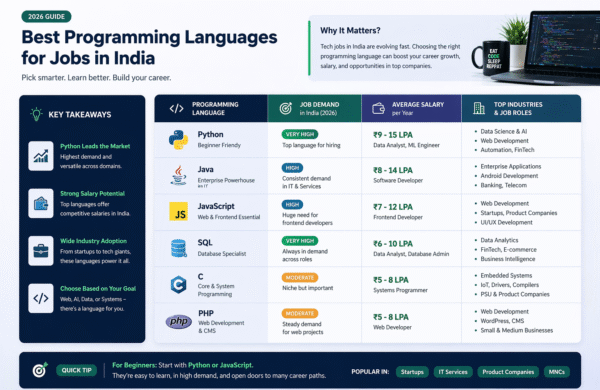
Task: Click the wallet icon beside Strong Salary Potential
Action: pyautogui.click(x=41, y=203)
